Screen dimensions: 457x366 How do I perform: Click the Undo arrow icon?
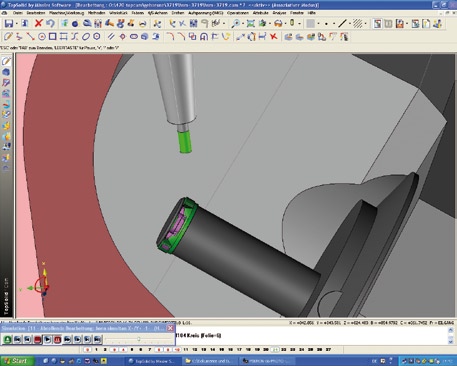[50, 23]
